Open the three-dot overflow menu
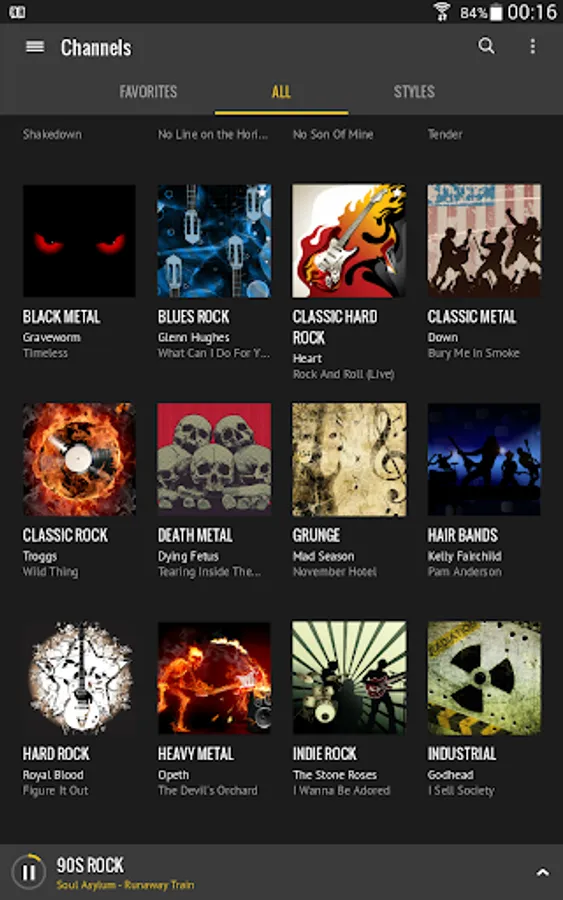Screen dimensions: 563x900 click(x=533, y=46)
